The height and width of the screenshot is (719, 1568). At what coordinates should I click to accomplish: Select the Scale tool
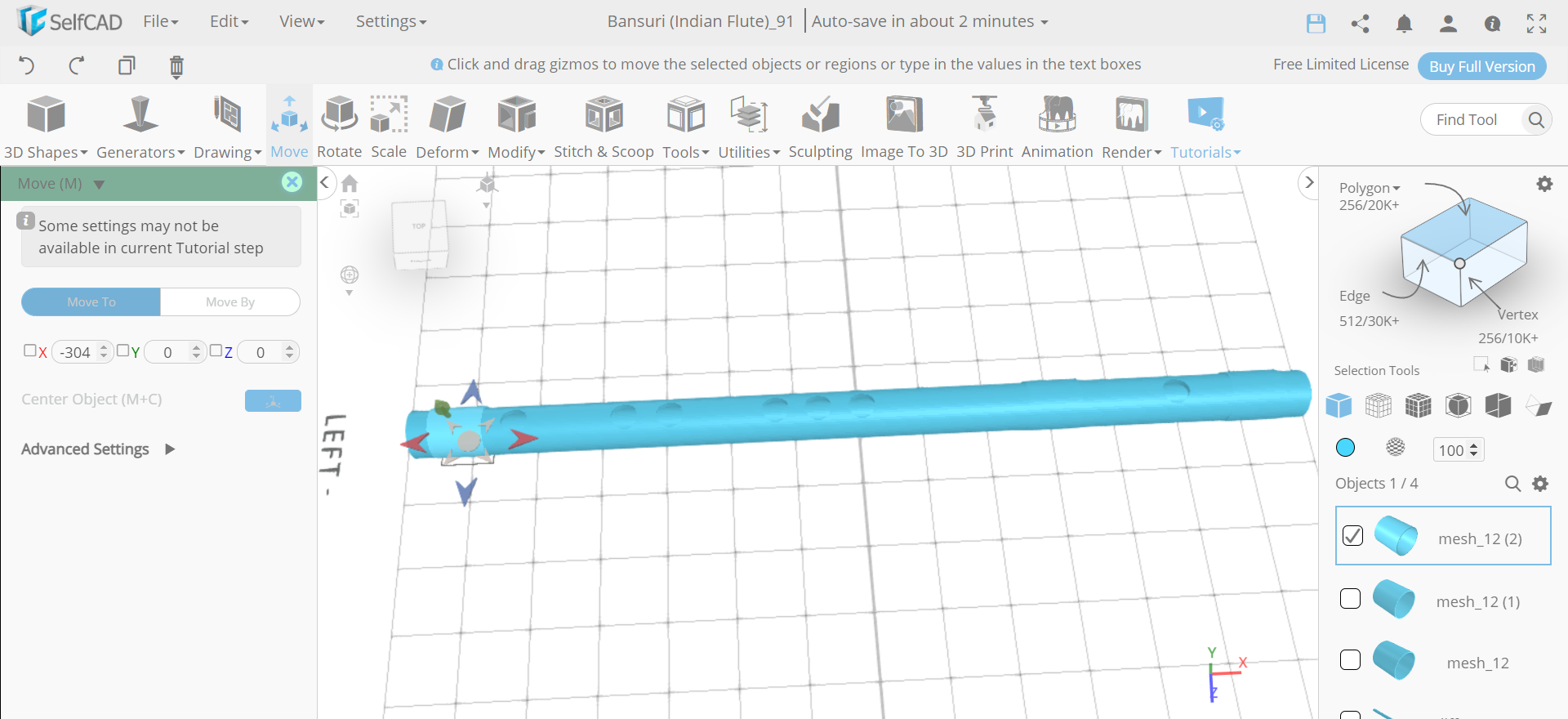(389, 125)
